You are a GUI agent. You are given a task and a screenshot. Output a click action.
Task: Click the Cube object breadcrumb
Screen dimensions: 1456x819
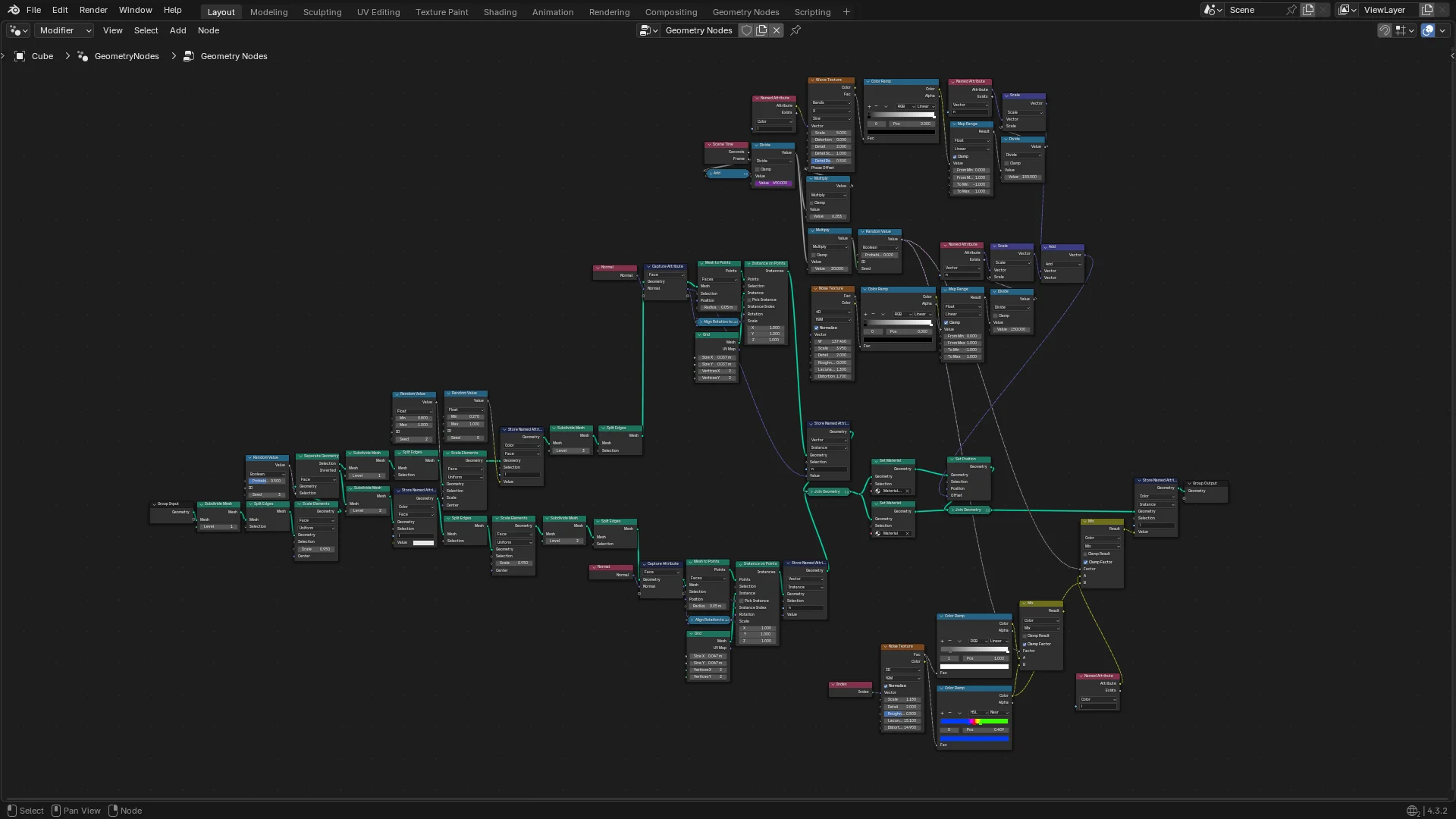pos(42,56)
